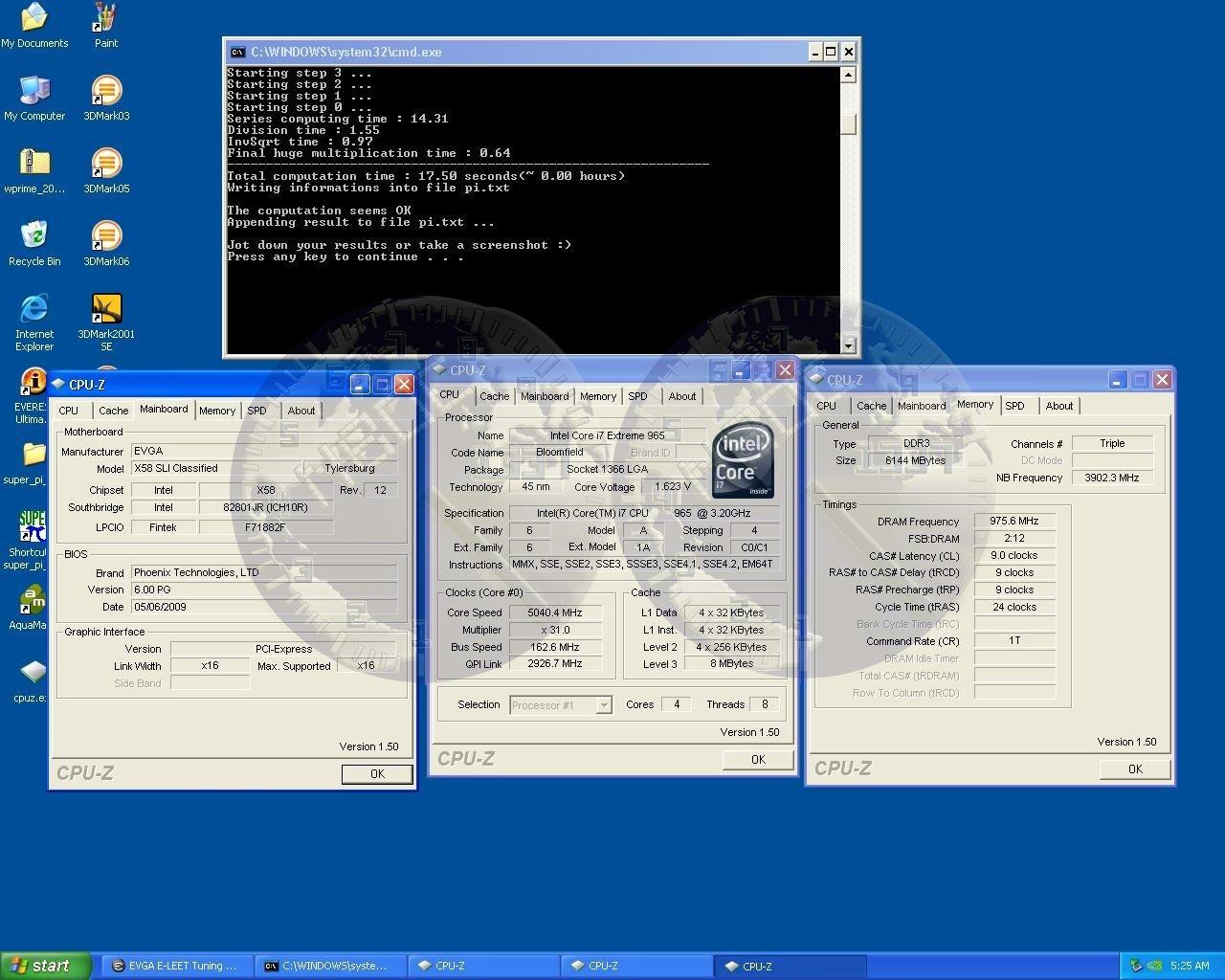
Task: Open the Start menu
Action: pos(46,966)
